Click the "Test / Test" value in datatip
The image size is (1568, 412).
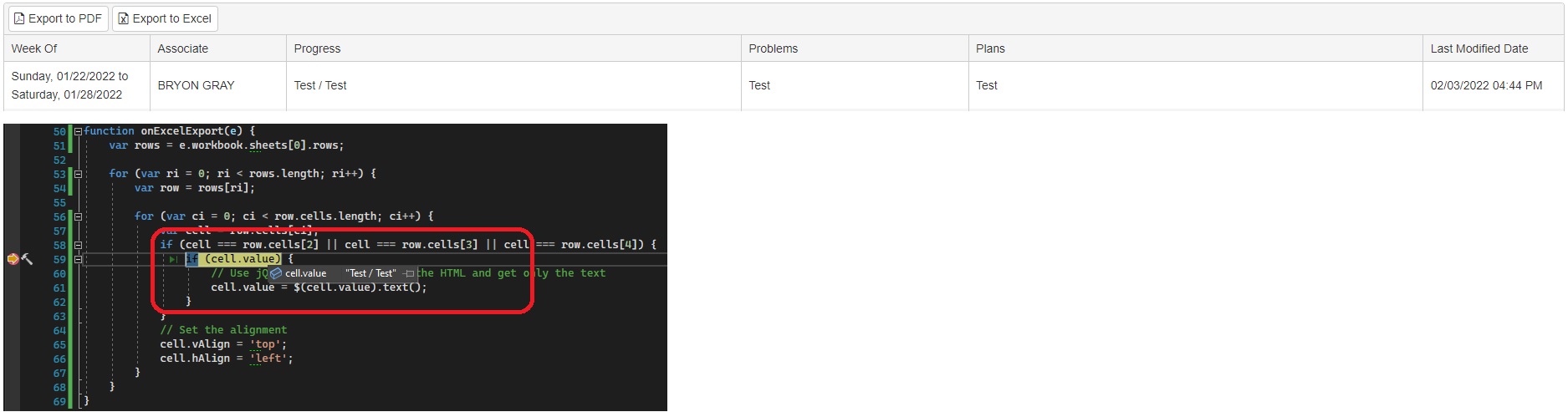[x=370, y=273]
